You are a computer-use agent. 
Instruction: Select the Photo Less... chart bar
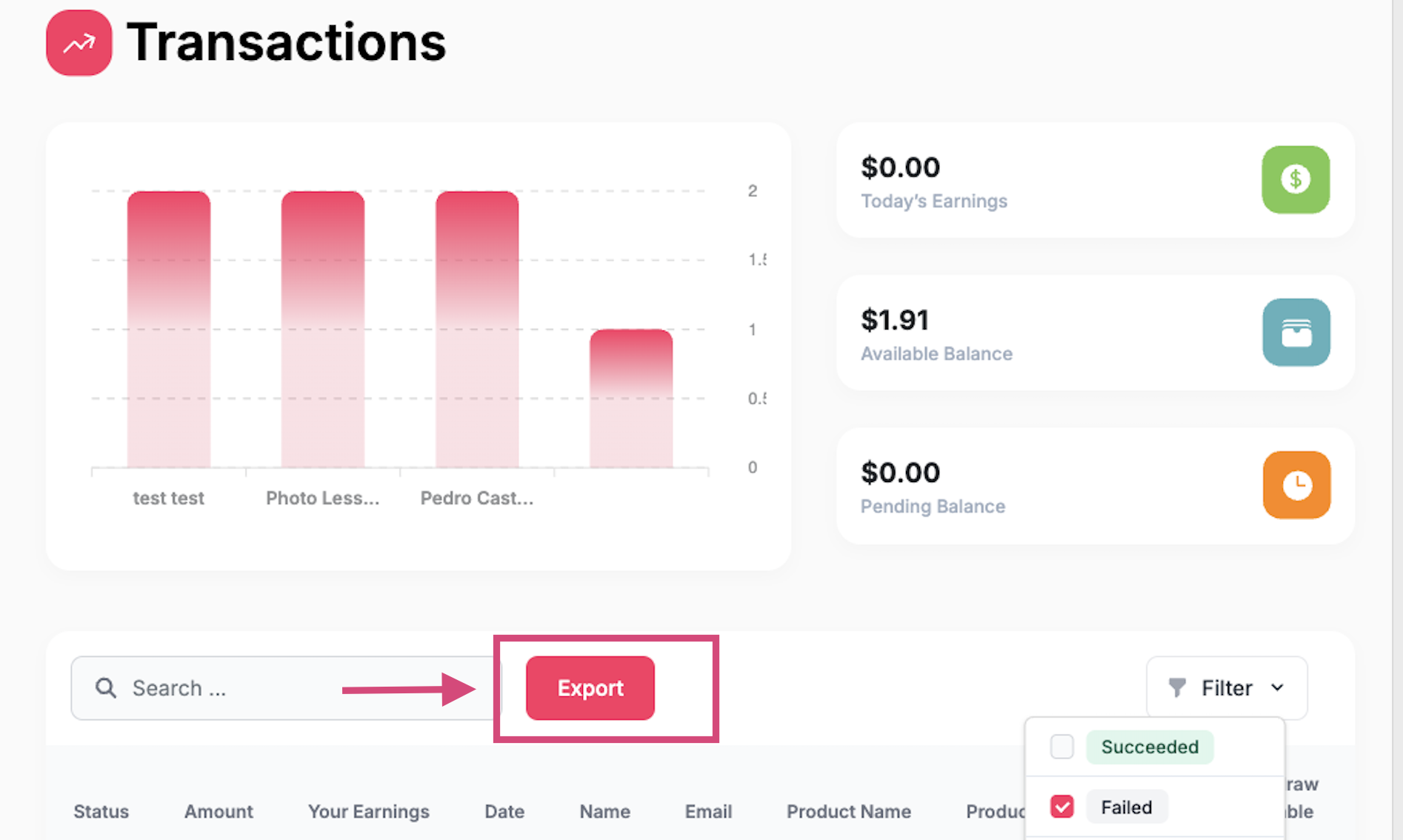point(323,330)
